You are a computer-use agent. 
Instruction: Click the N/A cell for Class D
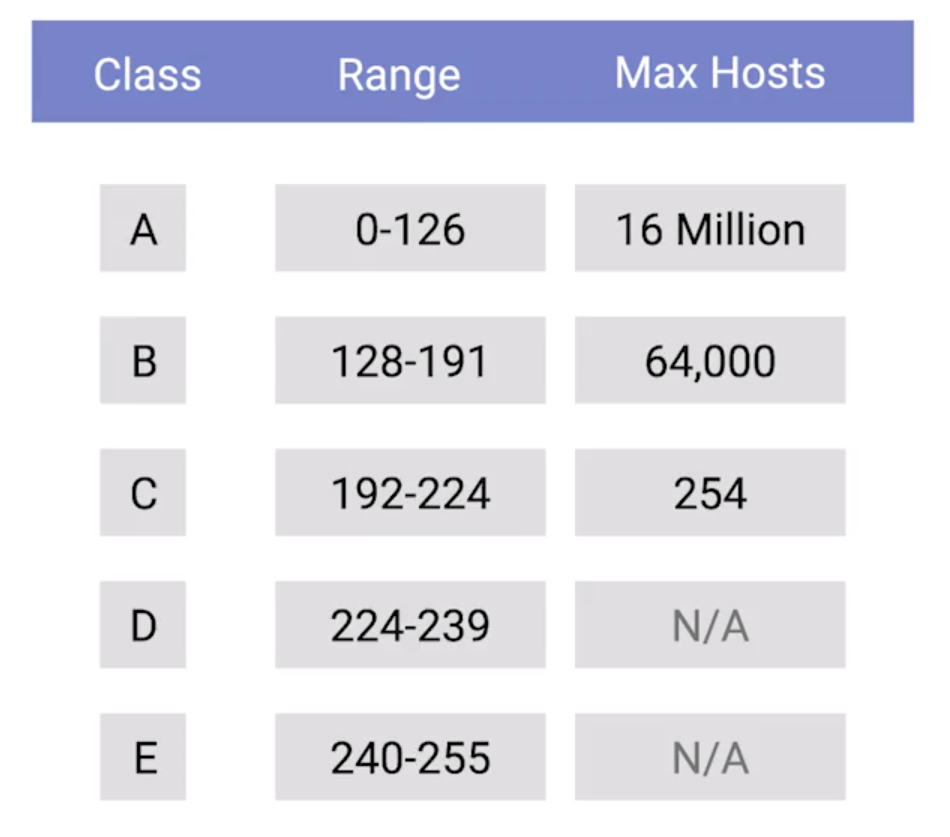(710, 625)
